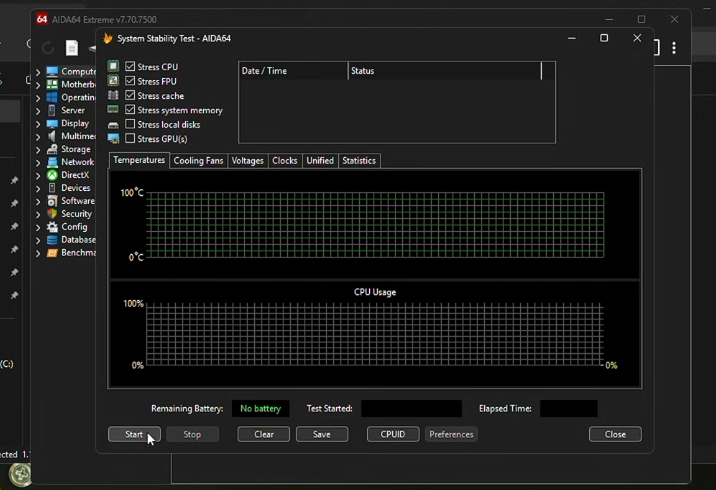This screenshot has width=716, height=490.
Task: Expand the Motherboard tree node
Action: (x=38, y=85)
